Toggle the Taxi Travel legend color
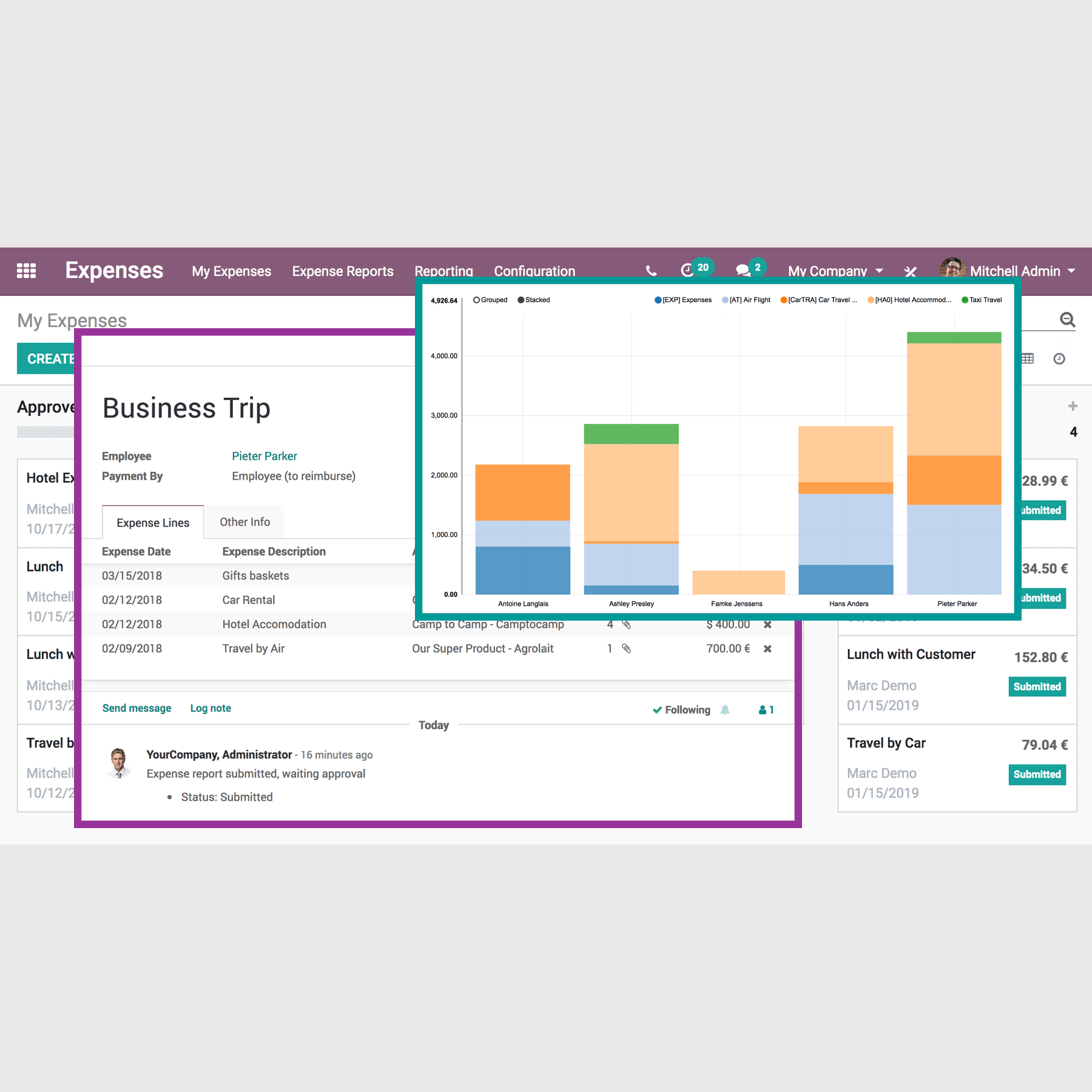The width and height of the screenshot is (1092, 1092). point(965,300)
